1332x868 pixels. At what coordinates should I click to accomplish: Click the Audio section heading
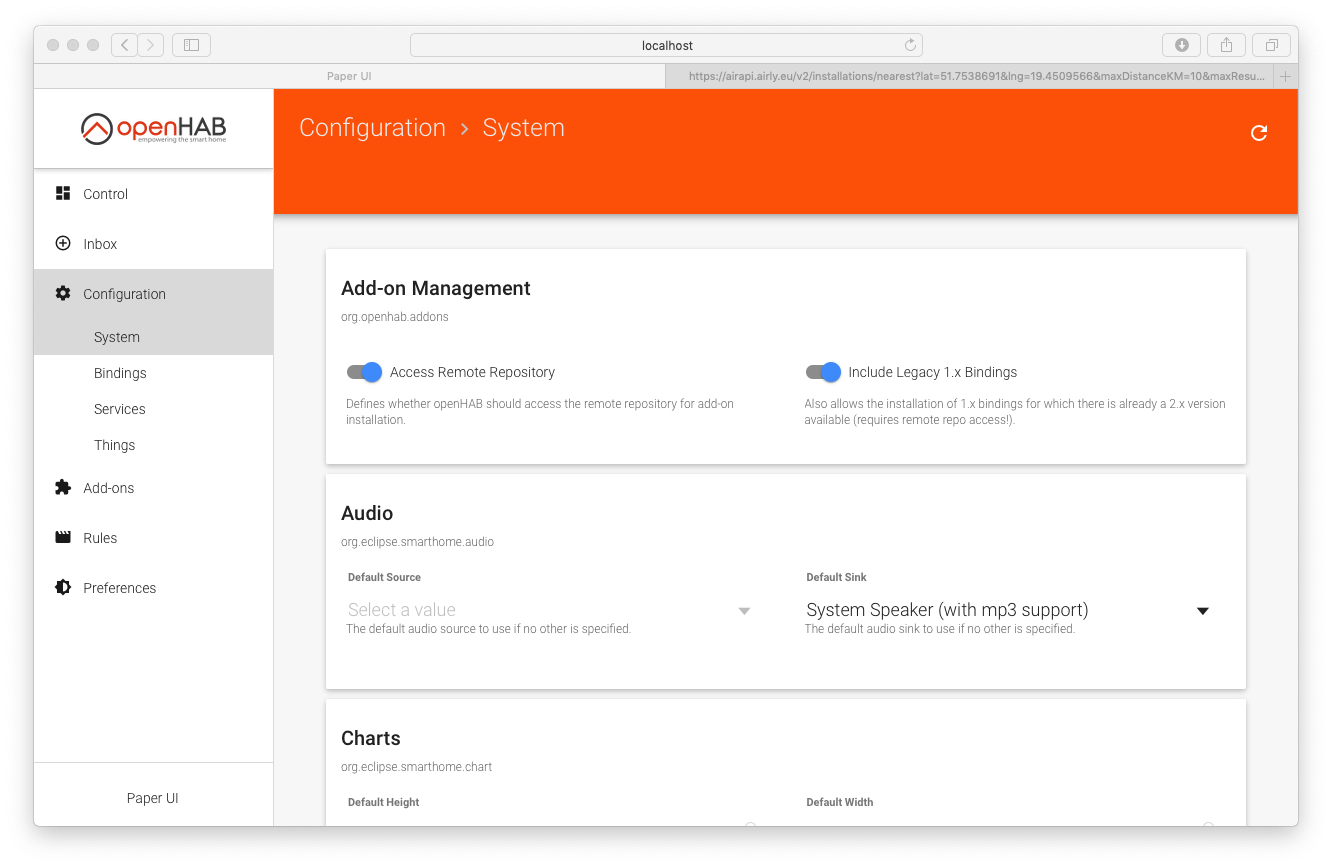tap(367, 513)
